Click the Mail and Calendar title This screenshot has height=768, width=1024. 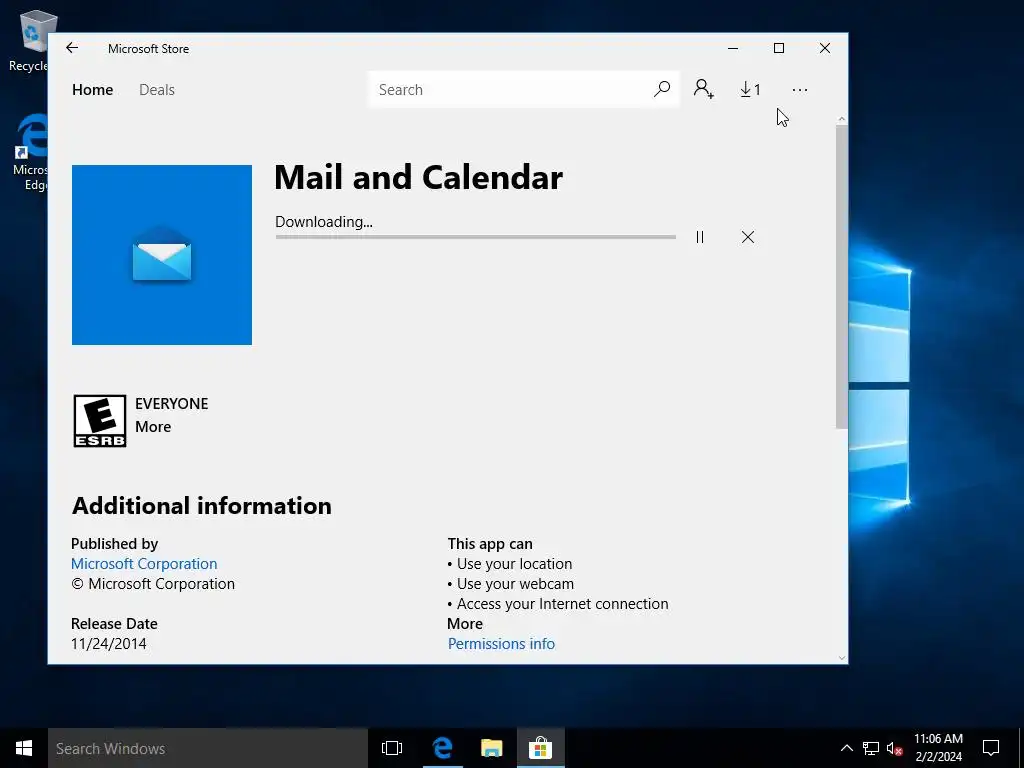click(418, 177)
